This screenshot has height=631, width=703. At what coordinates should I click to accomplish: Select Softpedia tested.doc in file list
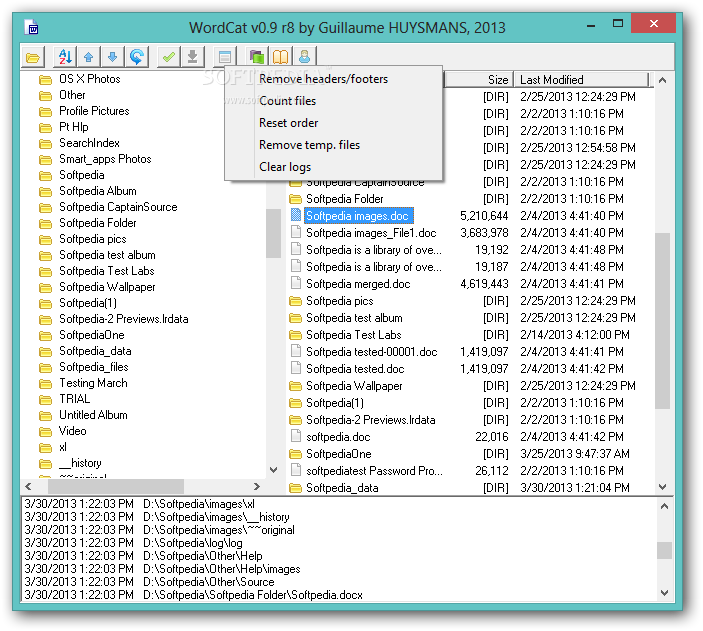355,369
